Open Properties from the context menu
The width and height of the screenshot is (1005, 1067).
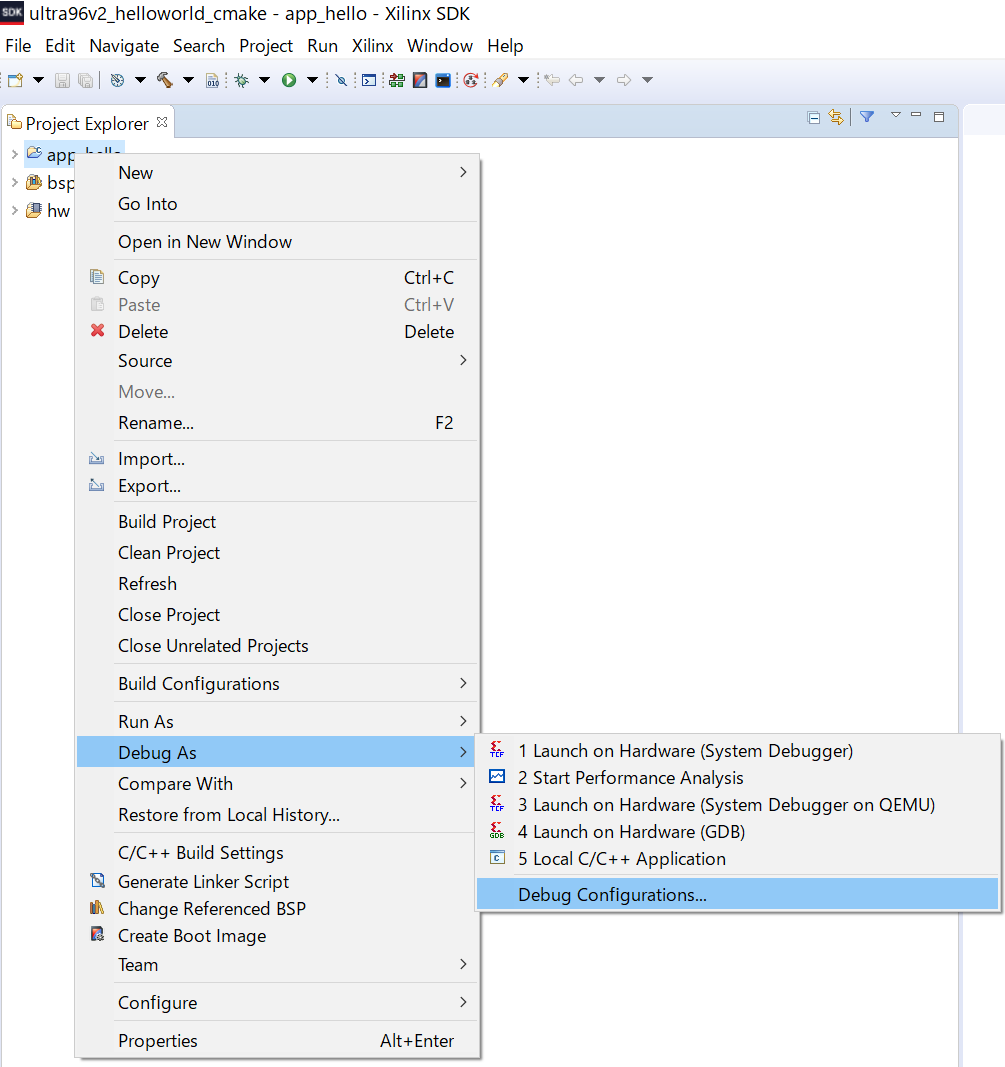pyautogui.click(x=277, y=1040)
